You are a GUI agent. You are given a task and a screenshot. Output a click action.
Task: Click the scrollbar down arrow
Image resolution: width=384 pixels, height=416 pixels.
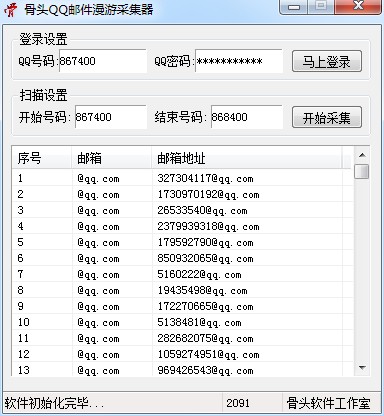pyautogui.click(x=362, y=368)
